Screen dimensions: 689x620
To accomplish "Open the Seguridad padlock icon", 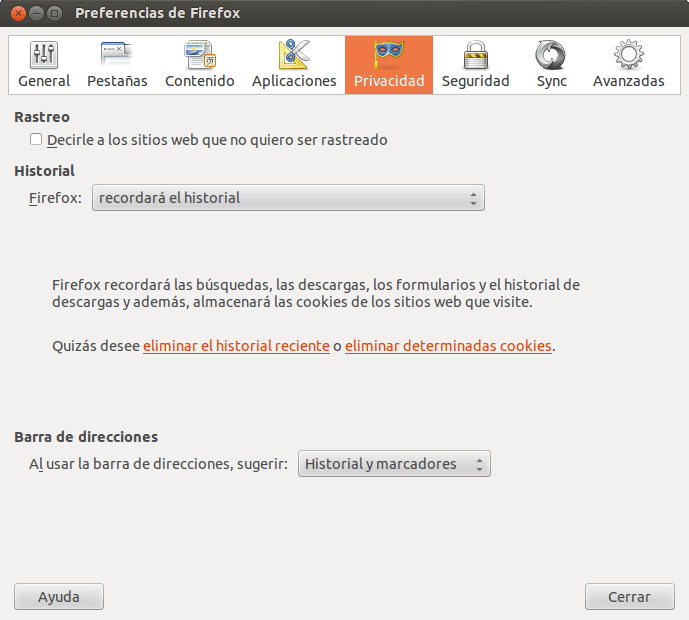I will coord(475,54).
